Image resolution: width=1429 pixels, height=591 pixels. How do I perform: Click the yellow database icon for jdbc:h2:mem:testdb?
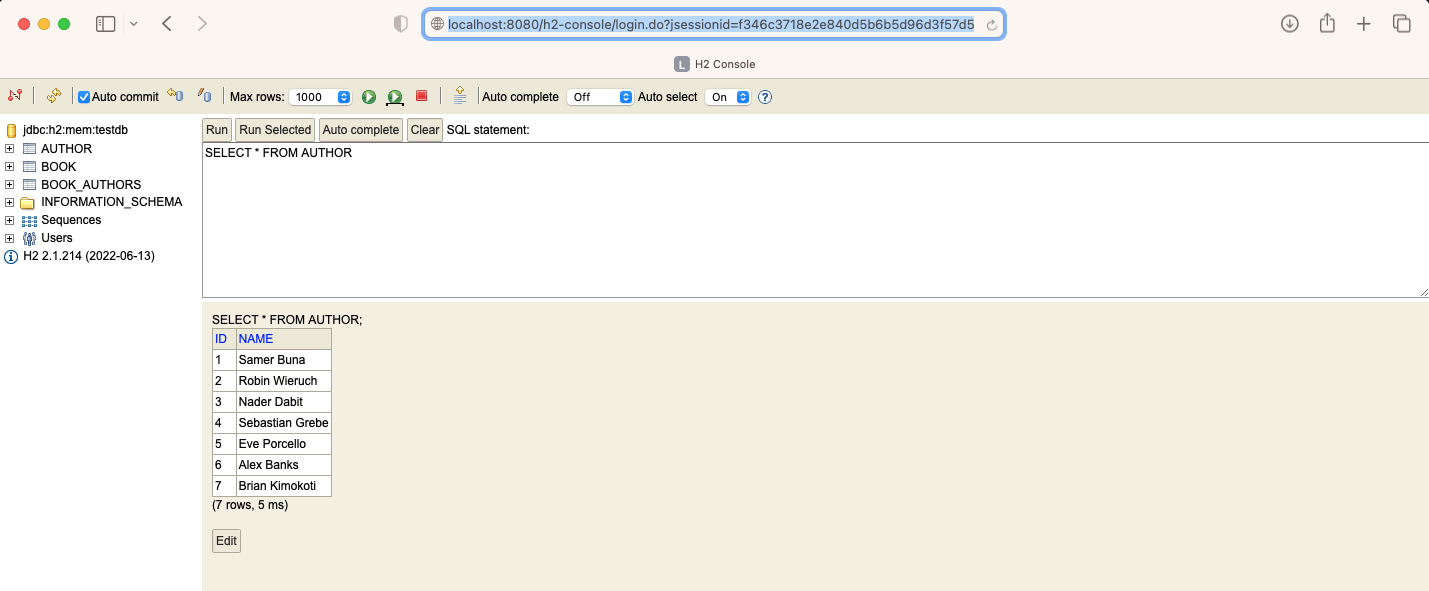(11, 131)
